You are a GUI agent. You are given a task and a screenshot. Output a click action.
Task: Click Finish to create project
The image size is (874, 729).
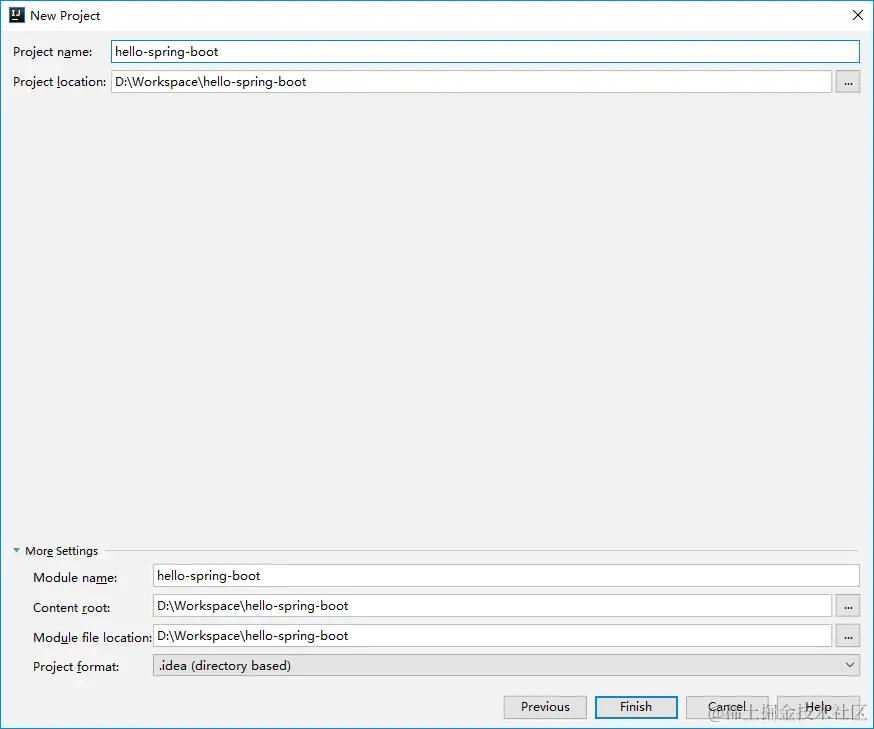pyautogui.click(x=636, y=707)
